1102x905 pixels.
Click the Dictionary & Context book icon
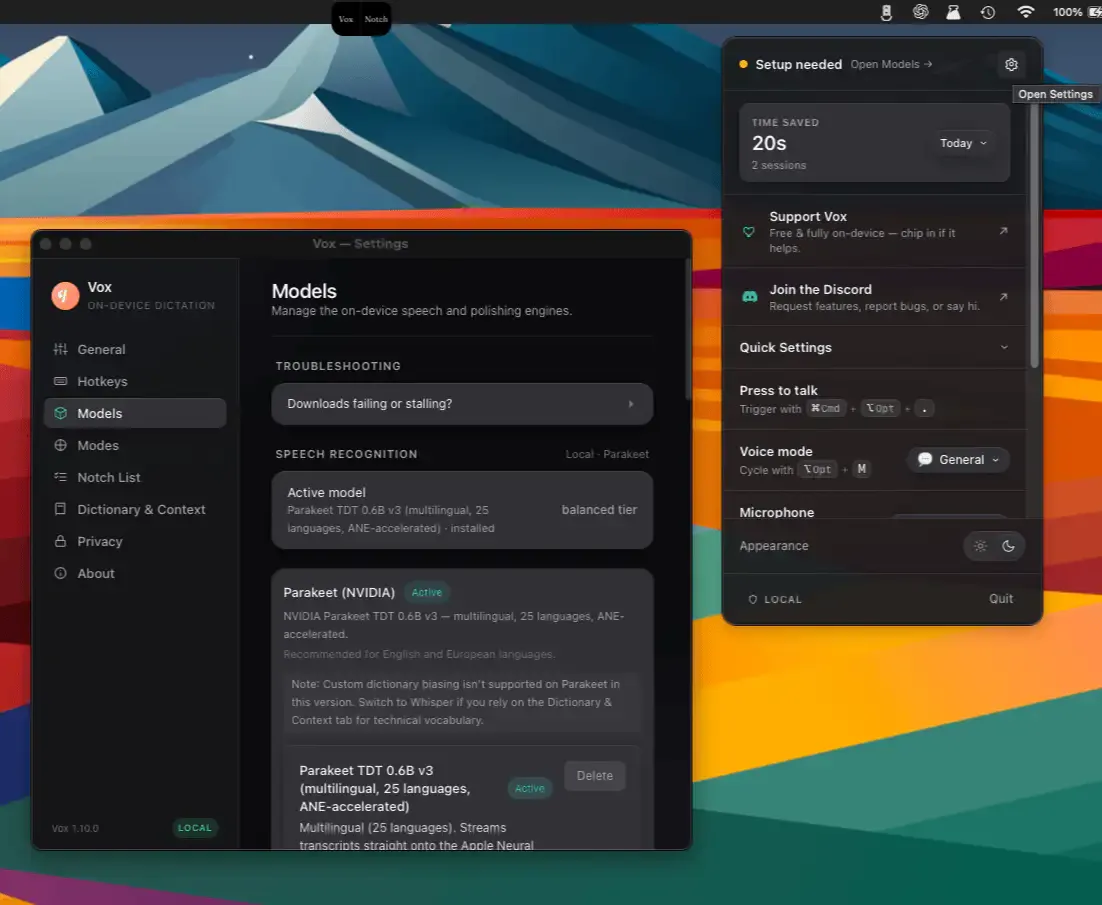coord(60,509)
